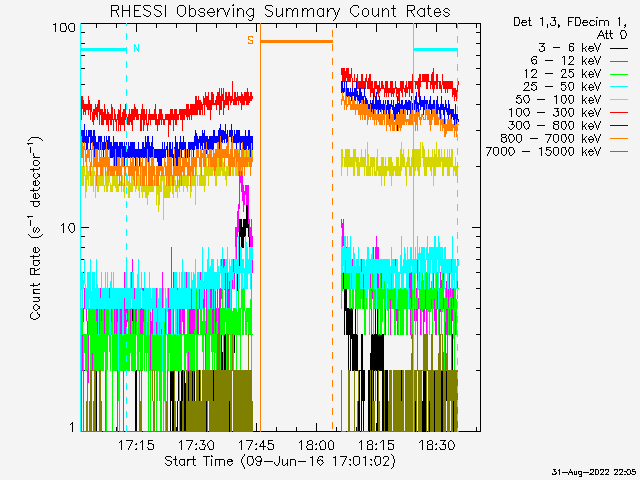640x480 pixels.
Task: Select the '50 - 100 keV' legend label
Action: pyautogui.click(x=558, y=100)
